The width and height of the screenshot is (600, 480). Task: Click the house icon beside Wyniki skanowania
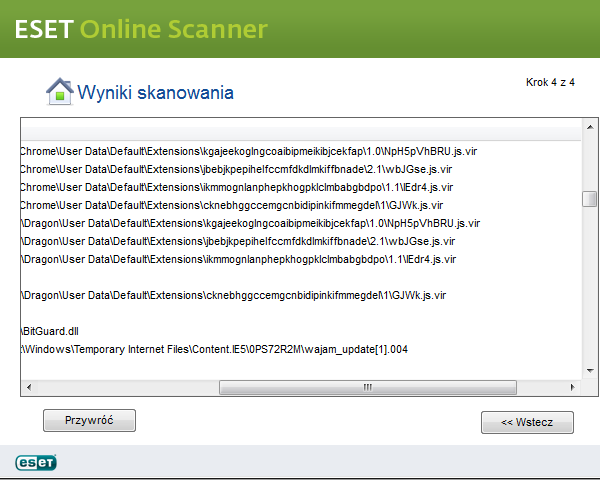pos(60,91)
